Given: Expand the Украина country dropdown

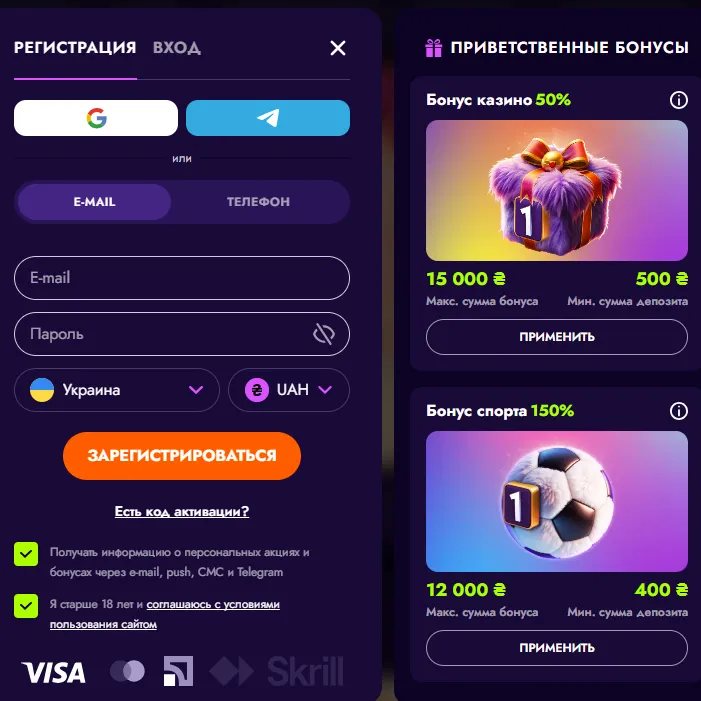Looking at the screenshot, I should (x=117, y=390).
